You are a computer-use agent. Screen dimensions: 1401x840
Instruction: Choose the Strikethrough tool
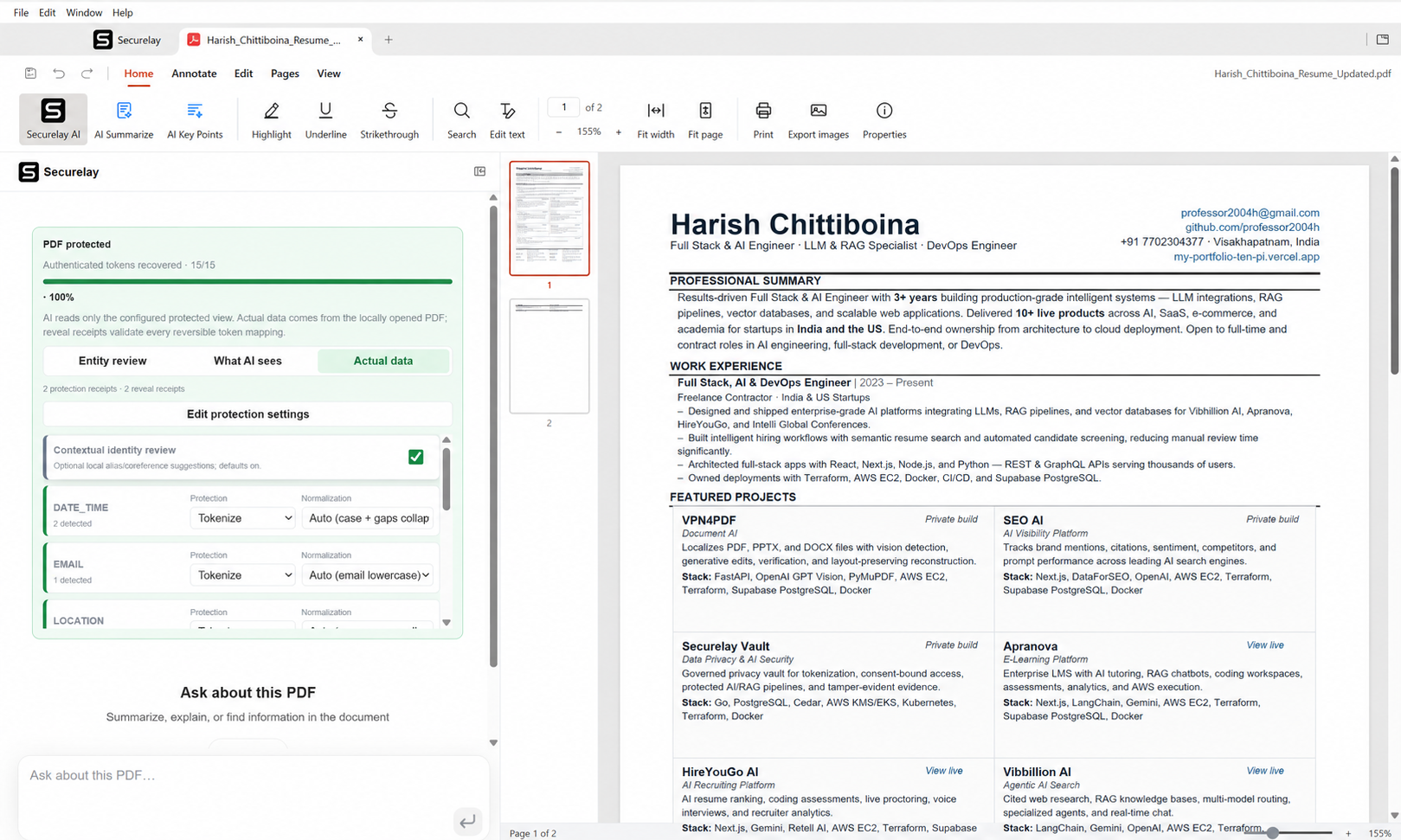tap(389, 119)
